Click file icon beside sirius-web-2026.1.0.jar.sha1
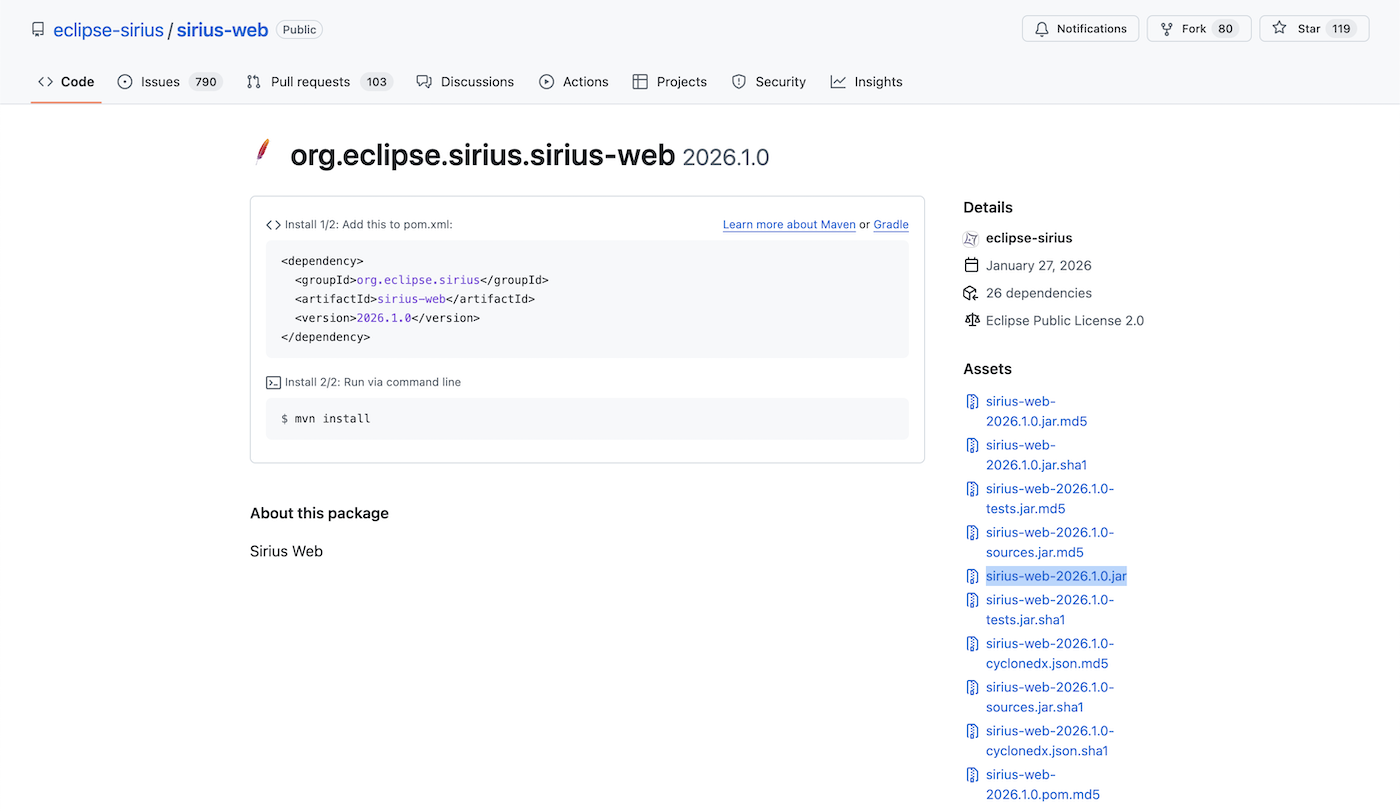Screen dimensions: 1400x811 (x=972, y=445)
